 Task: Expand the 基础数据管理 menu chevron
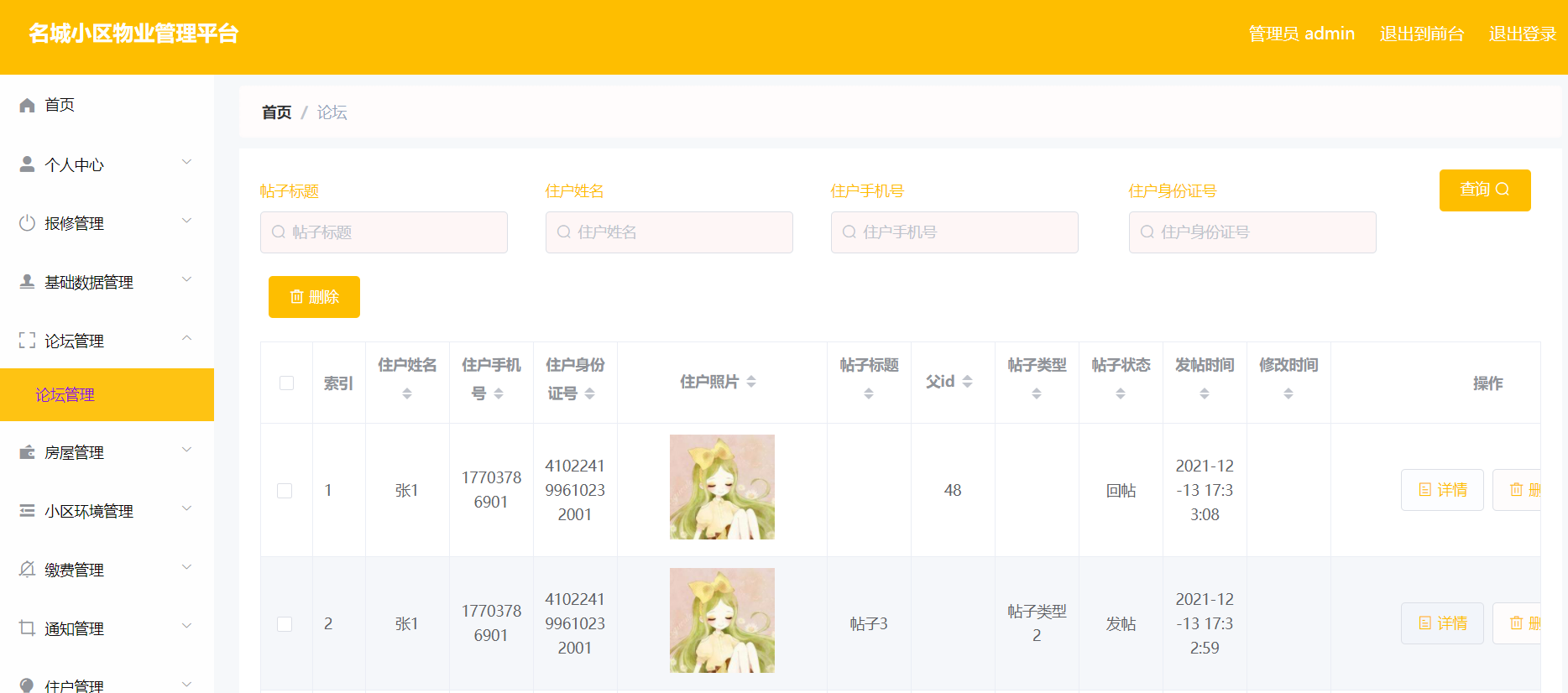tap(187, 279)
